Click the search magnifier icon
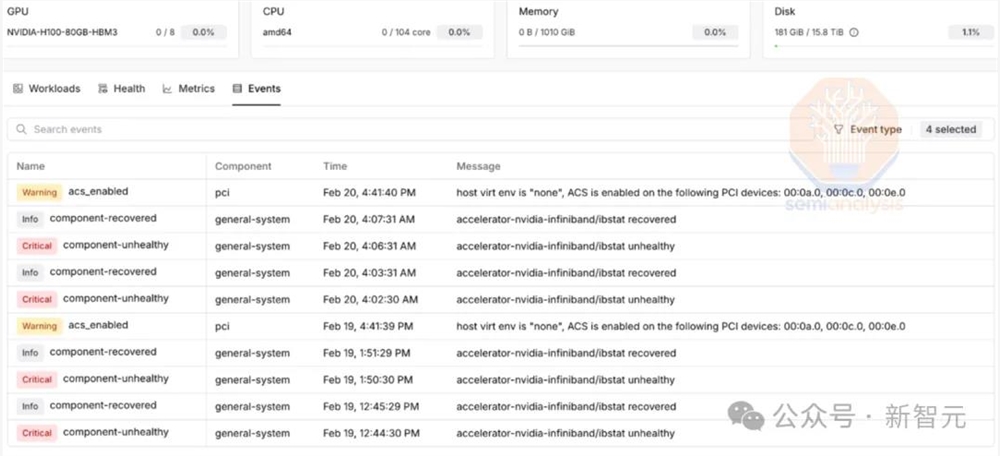Image resolution: width=1000 pixels, height=456 pixels. [21, 130]
